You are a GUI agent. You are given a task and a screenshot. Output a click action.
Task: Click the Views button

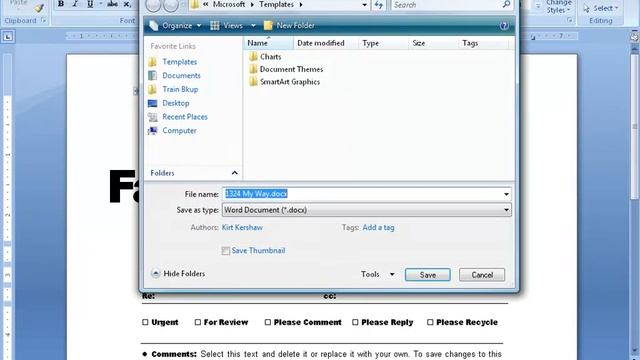pyautogui.click(x=227, y=26)
